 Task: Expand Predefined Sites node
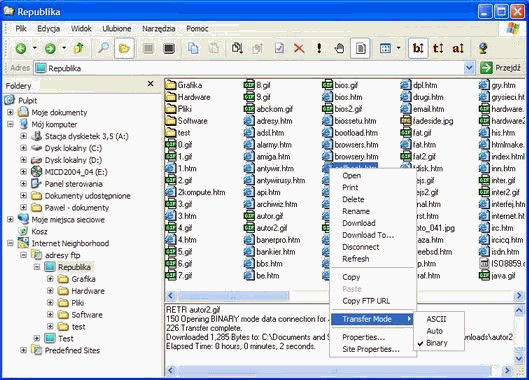pyautogui.click(x=23, y=350)
